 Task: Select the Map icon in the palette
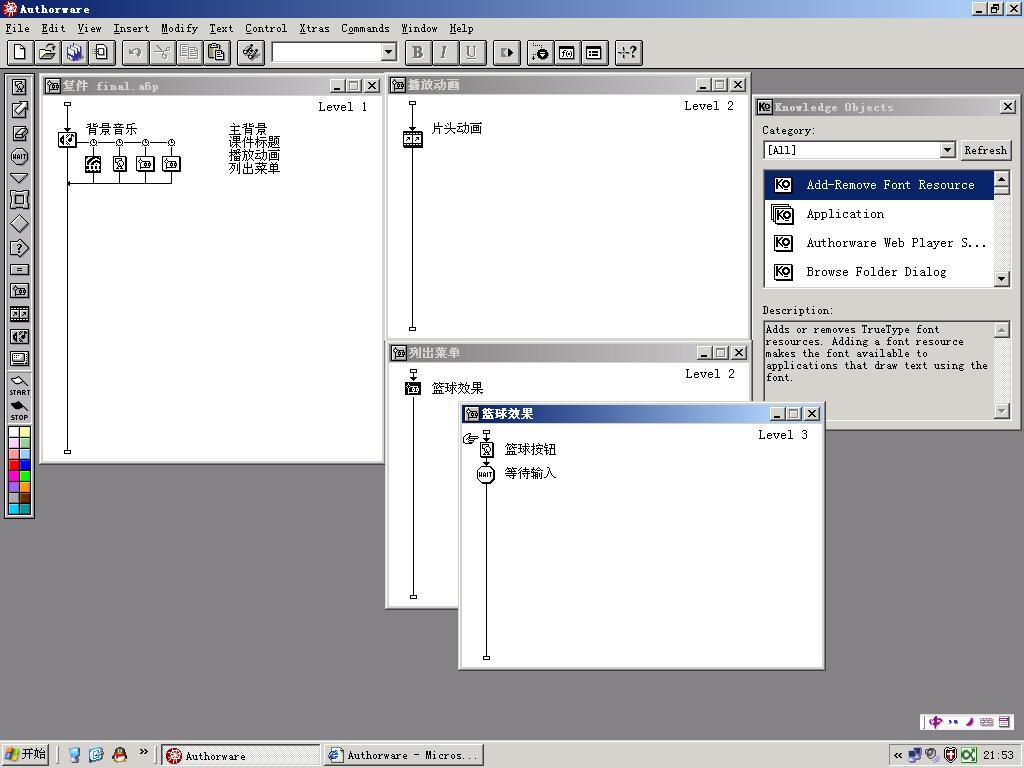click(20, 291)
